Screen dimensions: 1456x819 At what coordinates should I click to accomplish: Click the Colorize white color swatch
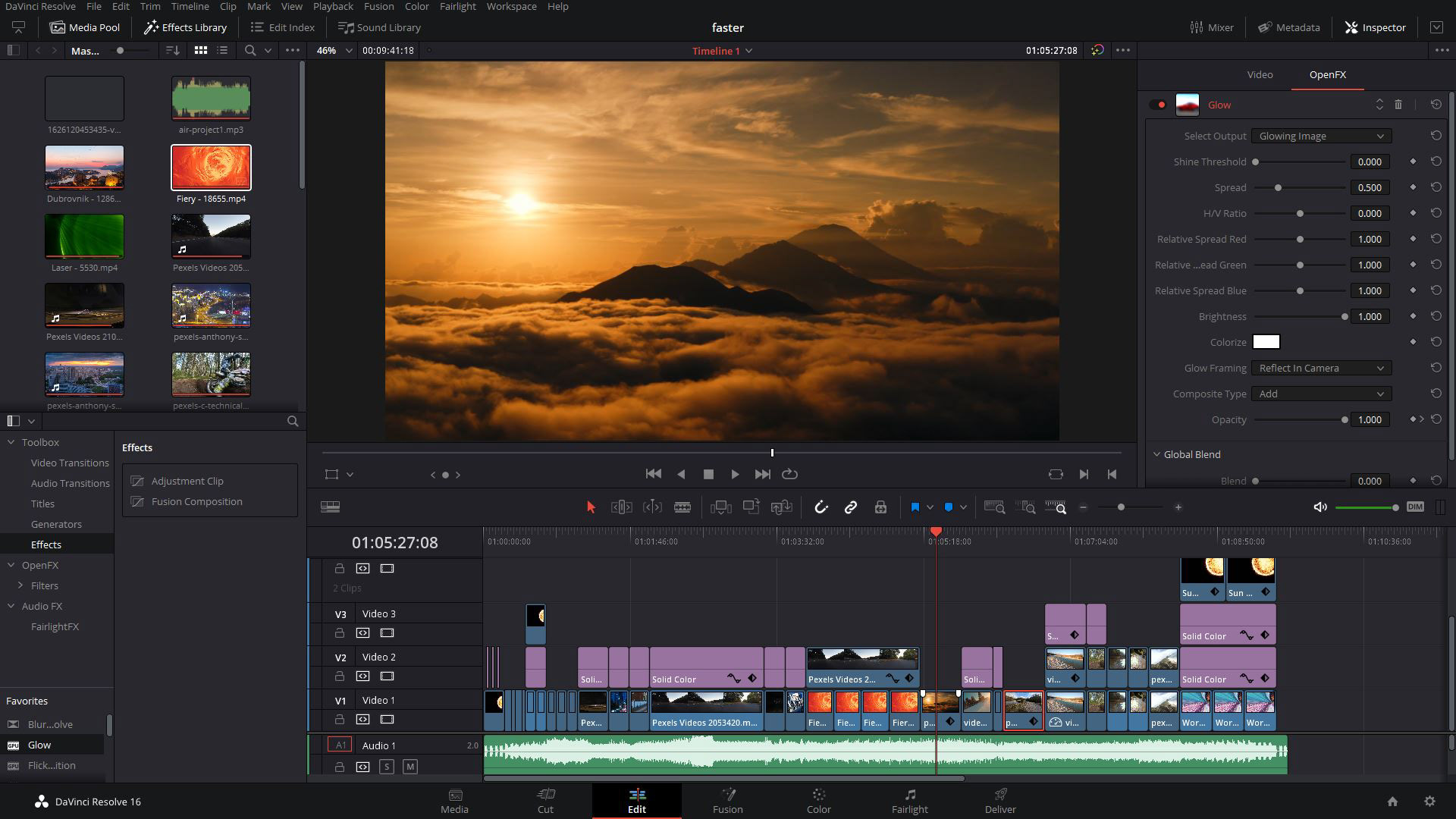[x=1266, y=342]
